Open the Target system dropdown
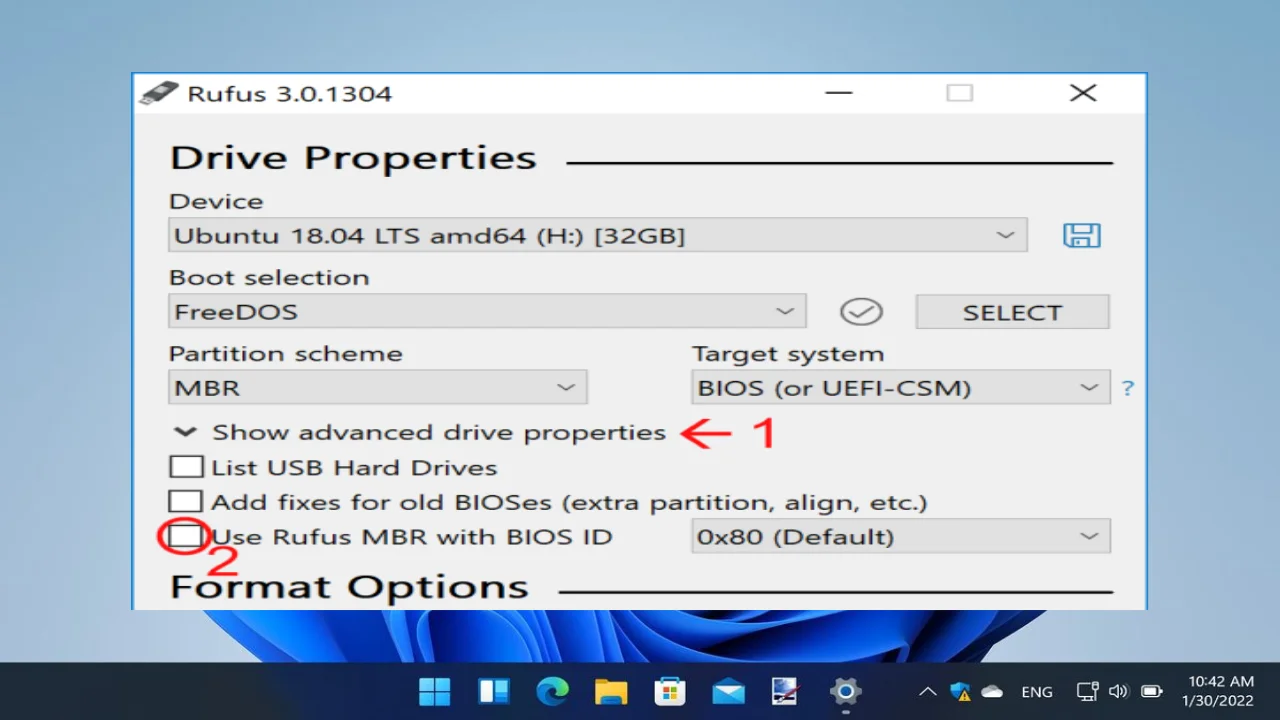 click(901, 388)
